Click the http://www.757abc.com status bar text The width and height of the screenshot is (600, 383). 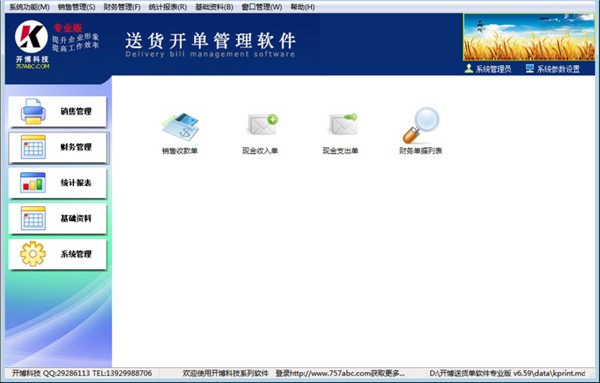pos(331,373)
